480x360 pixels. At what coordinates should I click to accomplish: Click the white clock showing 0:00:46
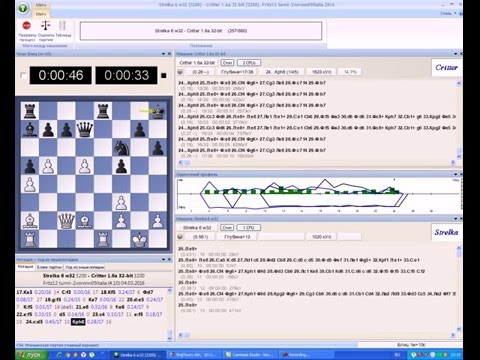coord(61,75)
